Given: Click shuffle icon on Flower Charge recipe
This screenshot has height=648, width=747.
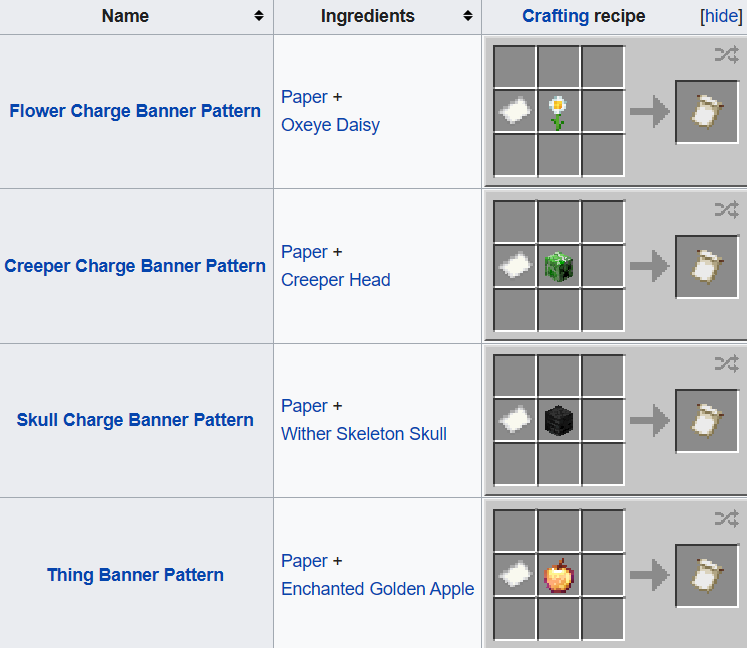Looking at the screenshot, I should [x=726, y=55].
